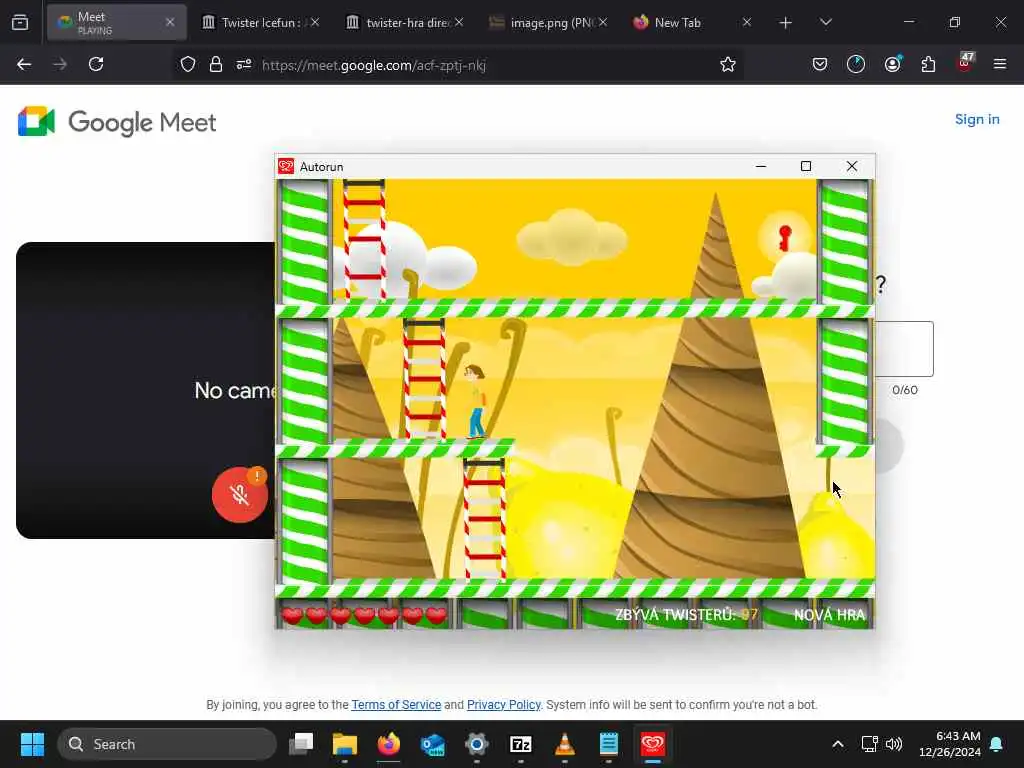Switch to the Meet browser tab
The height and width of the screenshot is (768, 1024).
[117, 22]
